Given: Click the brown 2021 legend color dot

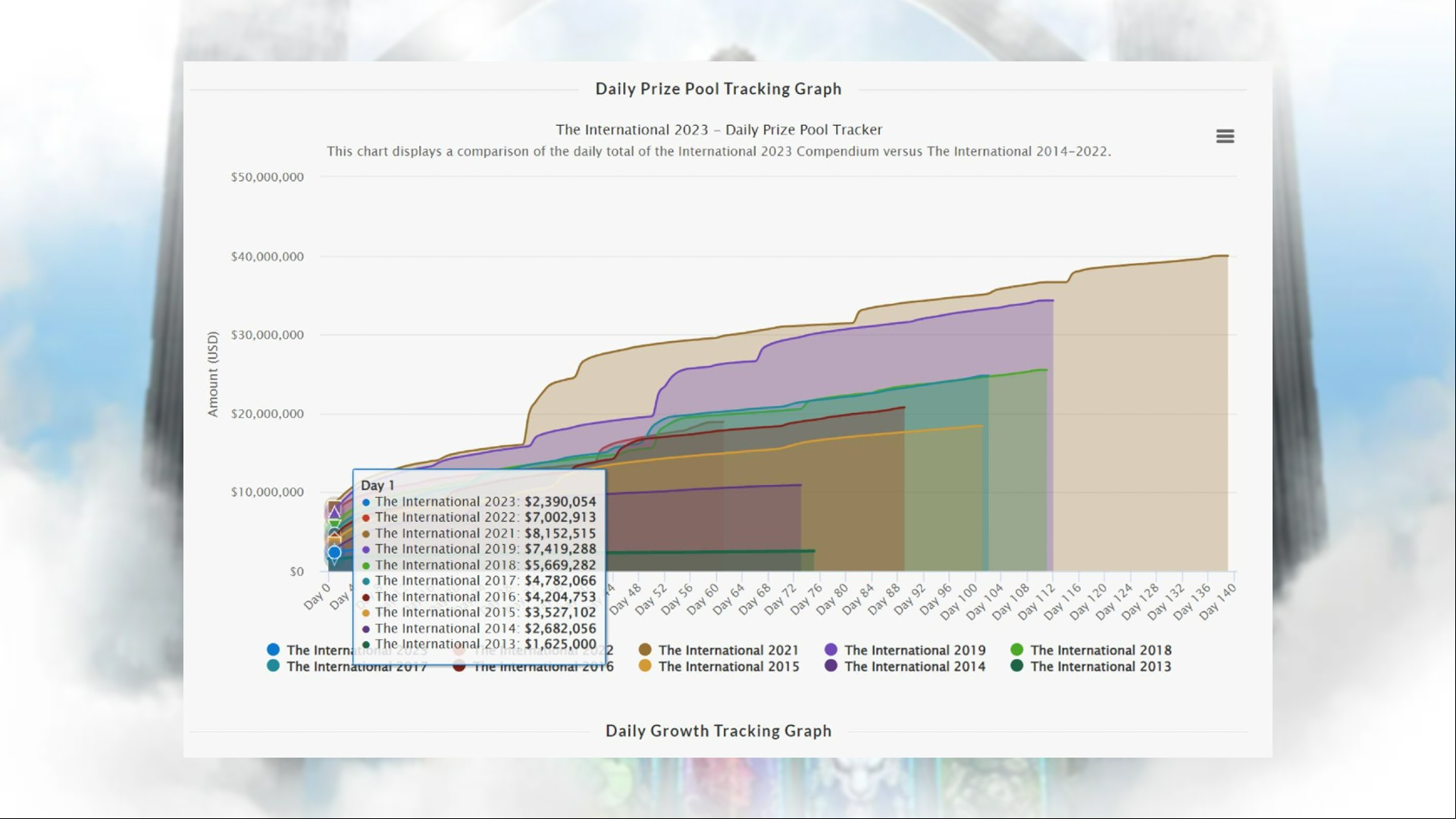Looking at the screenshot, I should [x=645, y=649].
